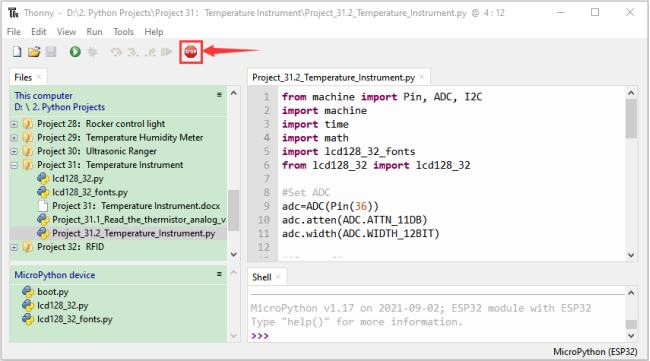This screenshot has height=361, width=650.
Task: Select Project 28: Rocker control light folder
Action: click(x=101, y=124)
